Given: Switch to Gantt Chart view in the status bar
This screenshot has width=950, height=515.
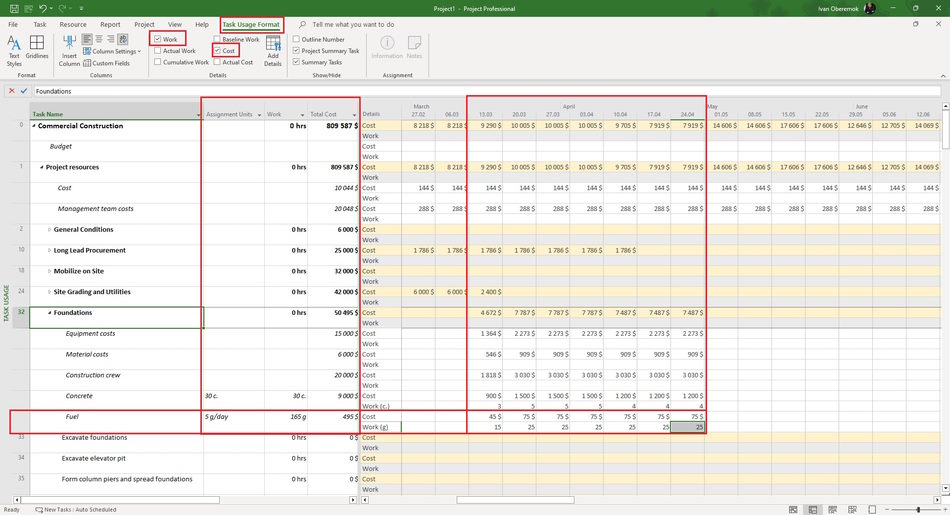Looking at the screenshot, I should [x=793, y=510].
